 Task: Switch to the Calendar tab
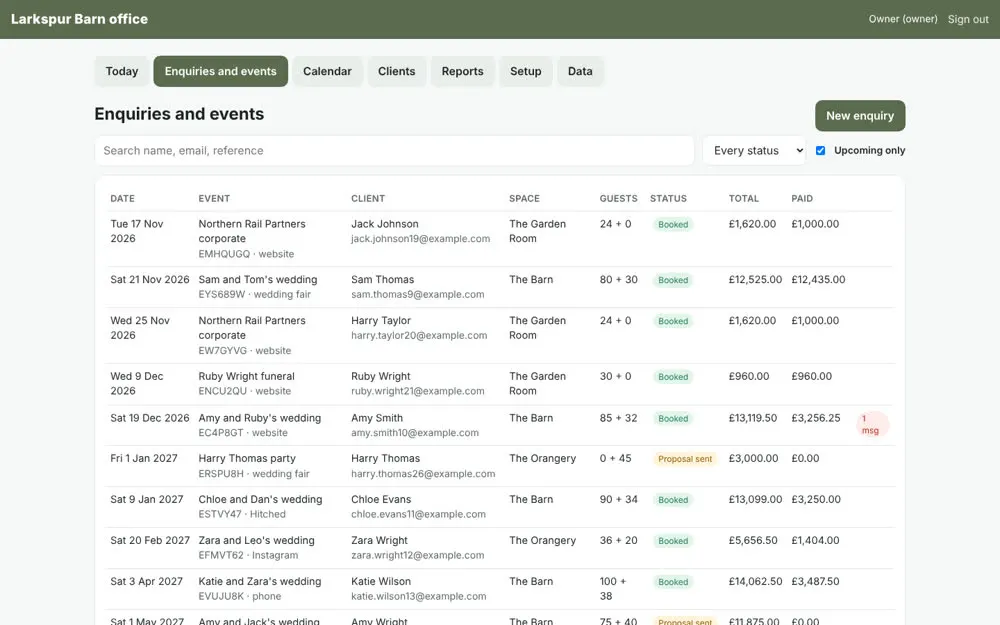(327, 71)
